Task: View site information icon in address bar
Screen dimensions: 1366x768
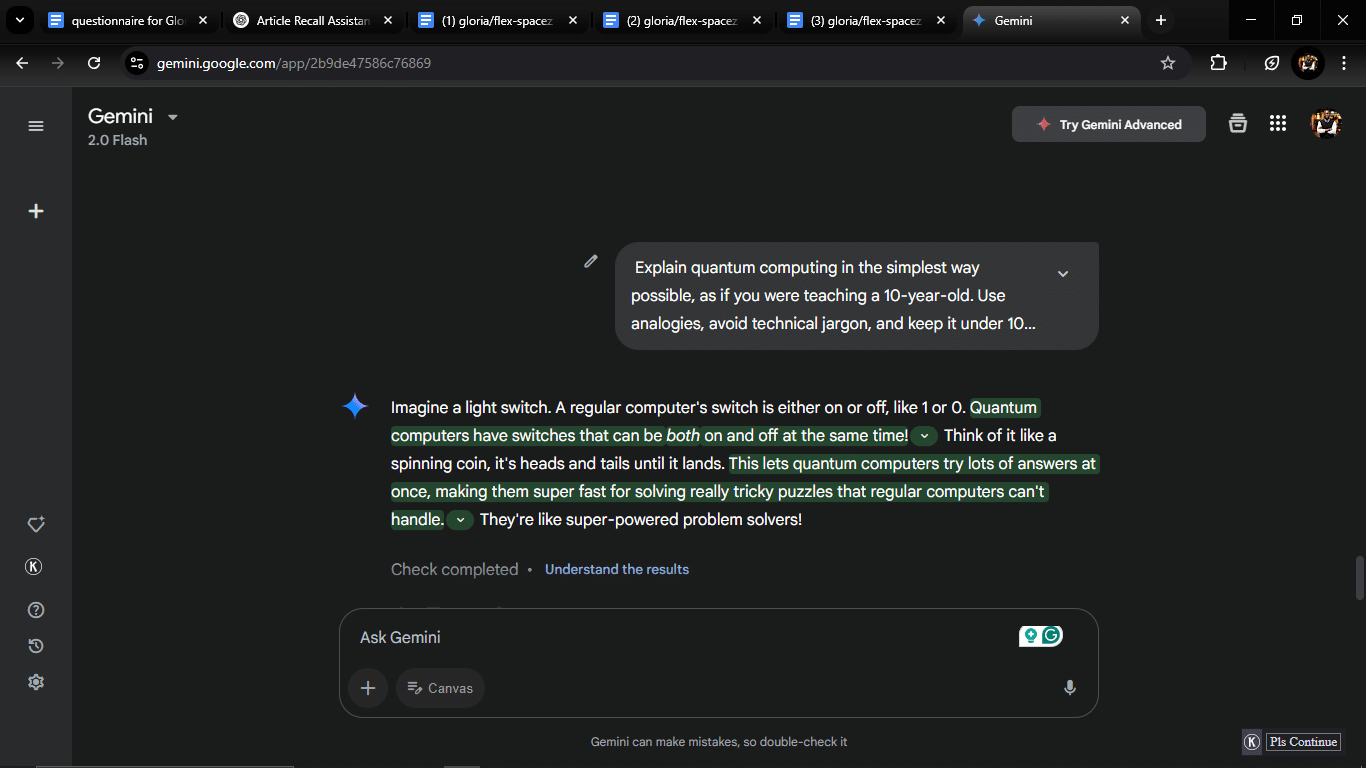Action: 137,63
